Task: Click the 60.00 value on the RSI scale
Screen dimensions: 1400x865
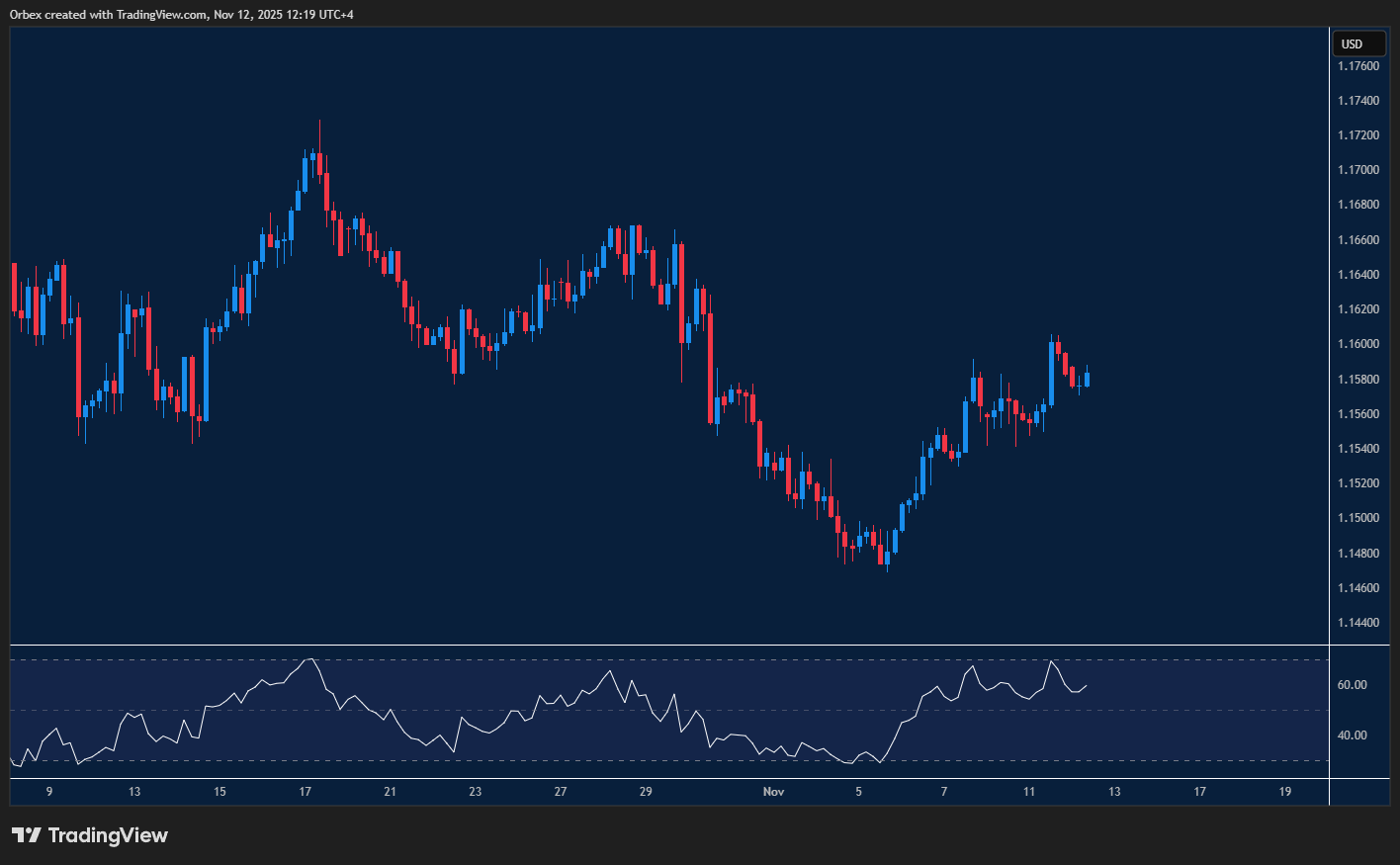Action: coord(1353,684)
